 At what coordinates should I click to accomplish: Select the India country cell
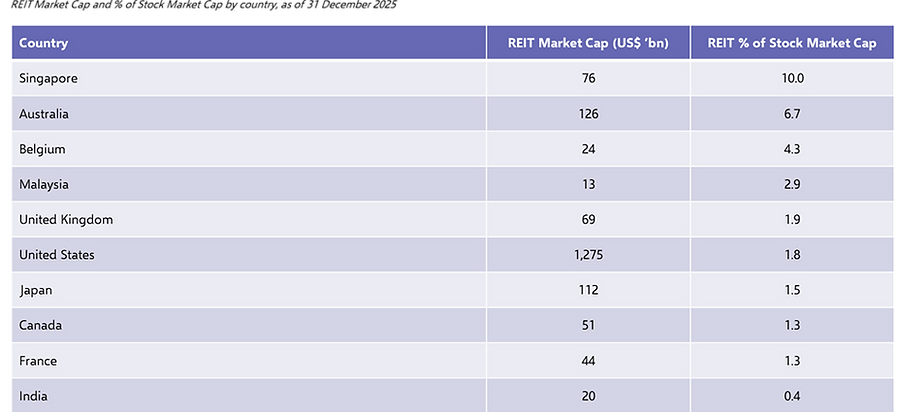(x=249, y=395)
